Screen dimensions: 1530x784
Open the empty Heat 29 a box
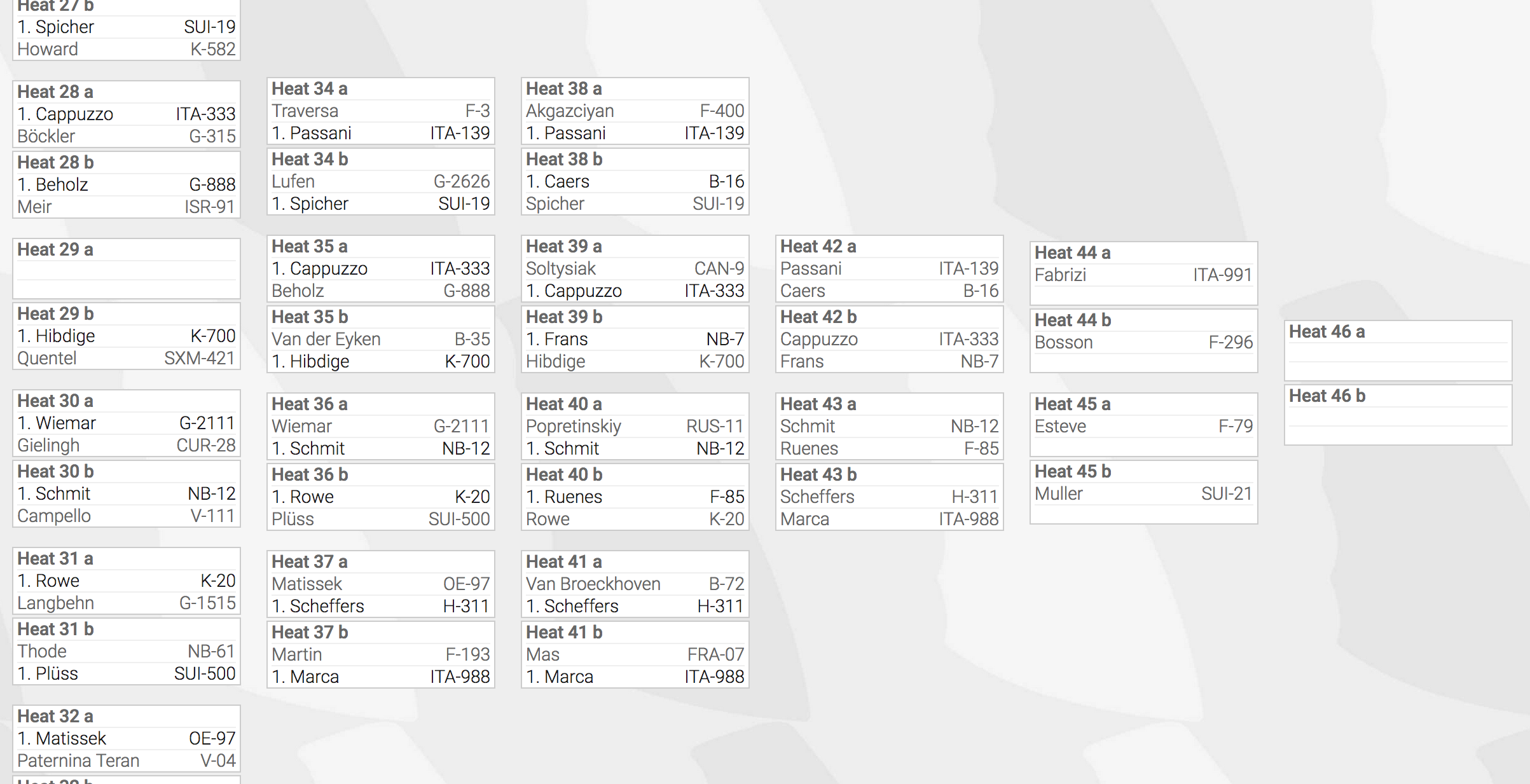127,269
